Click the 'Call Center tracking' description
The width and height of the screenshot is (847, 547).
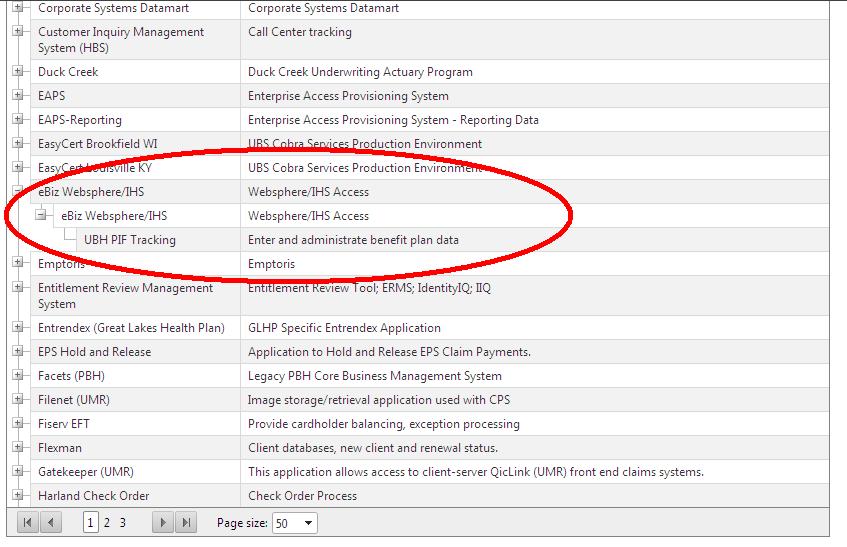[300, 32]
